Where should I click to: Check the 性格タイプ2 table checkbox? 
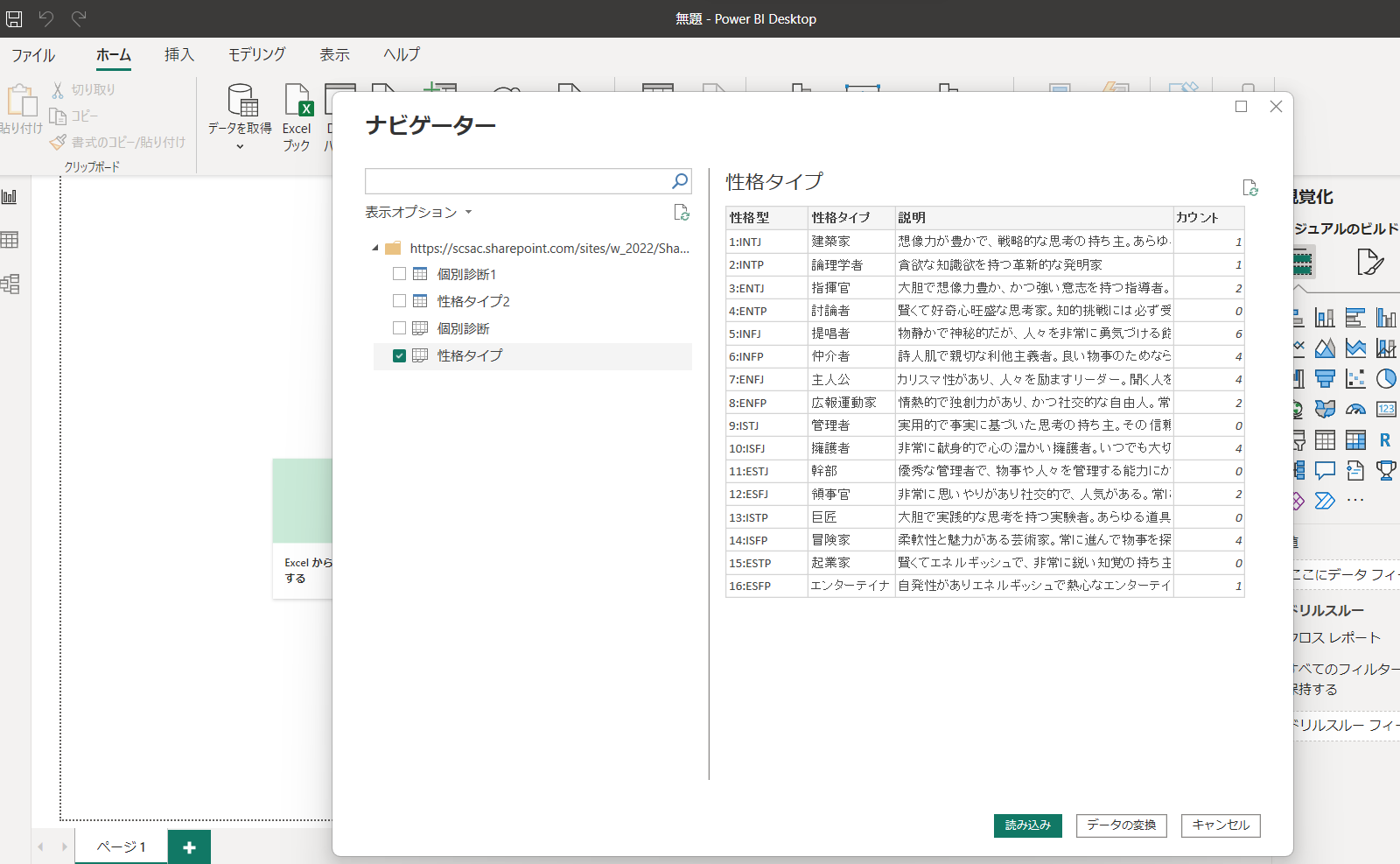[399, 301]
